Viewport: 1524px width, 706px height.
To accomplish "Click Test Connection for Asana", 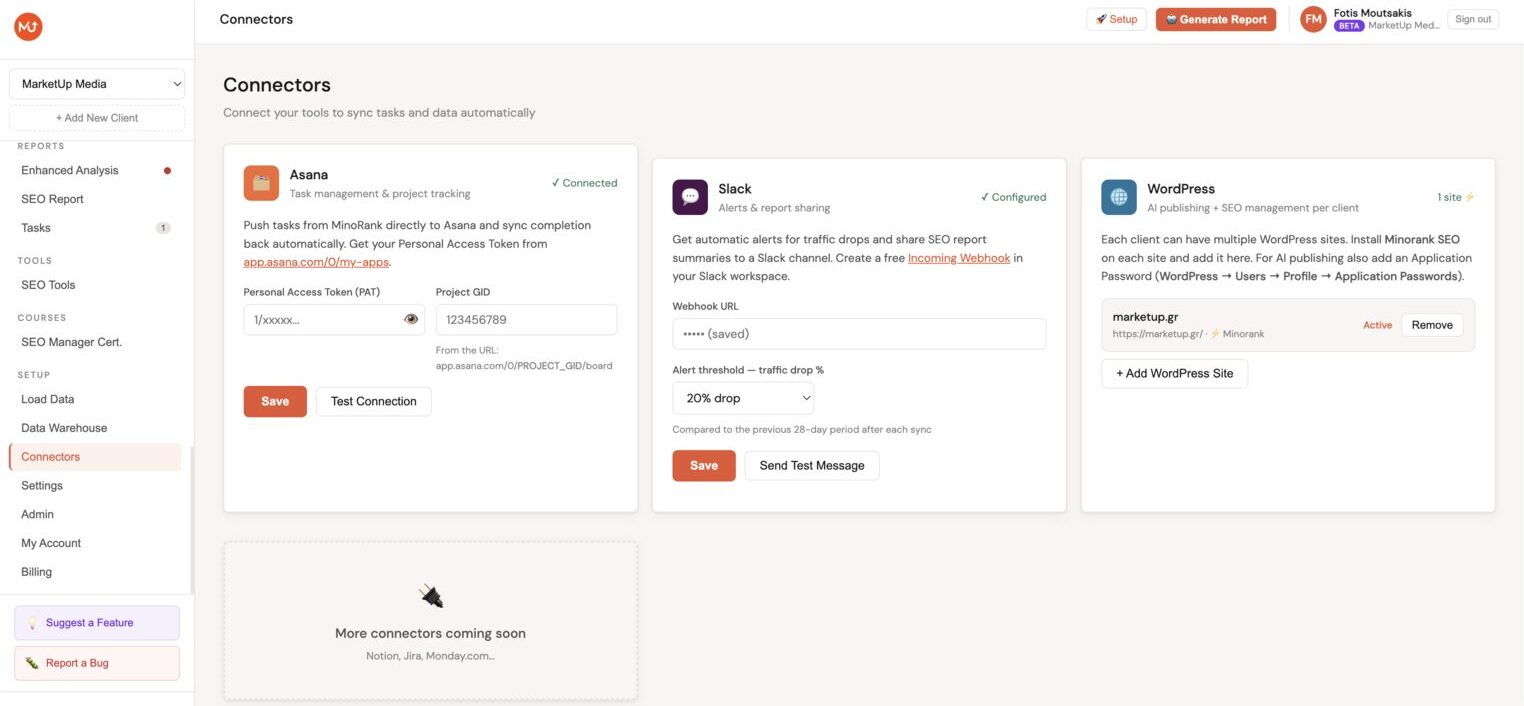I will [x=374, y=401].
